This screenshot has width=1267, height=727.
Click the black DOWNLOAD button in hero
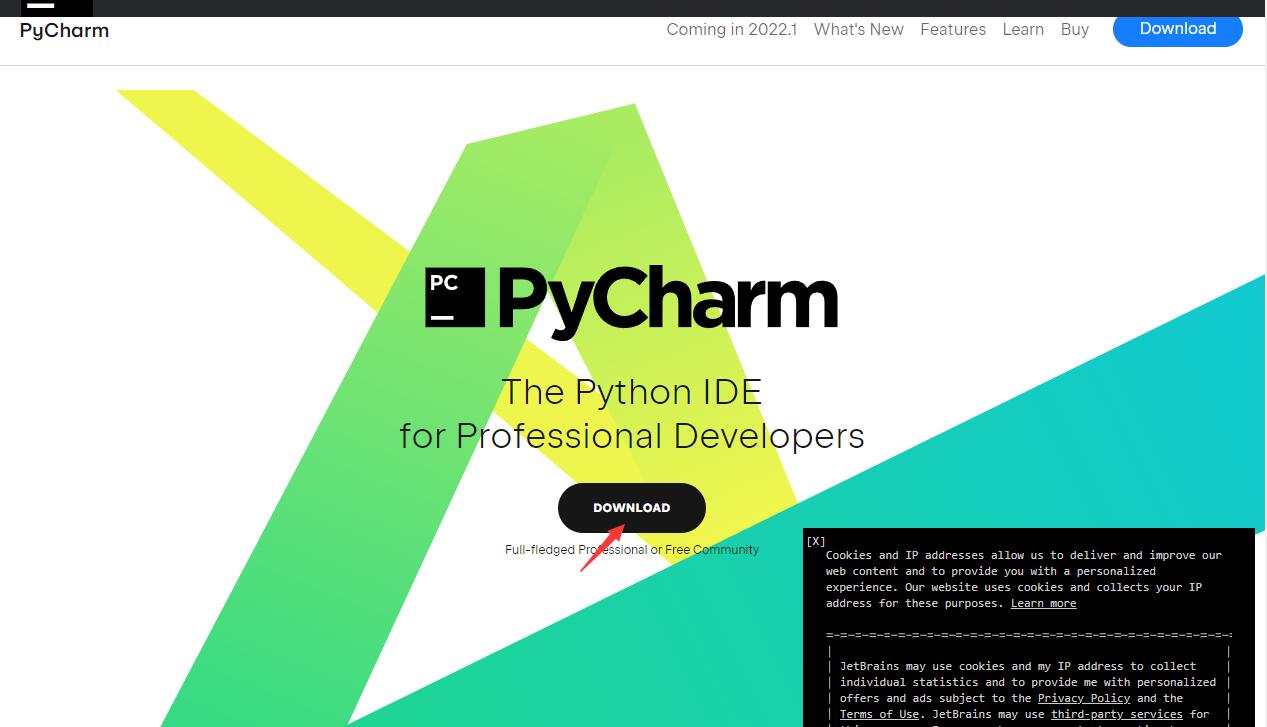(x=632, y=508)
